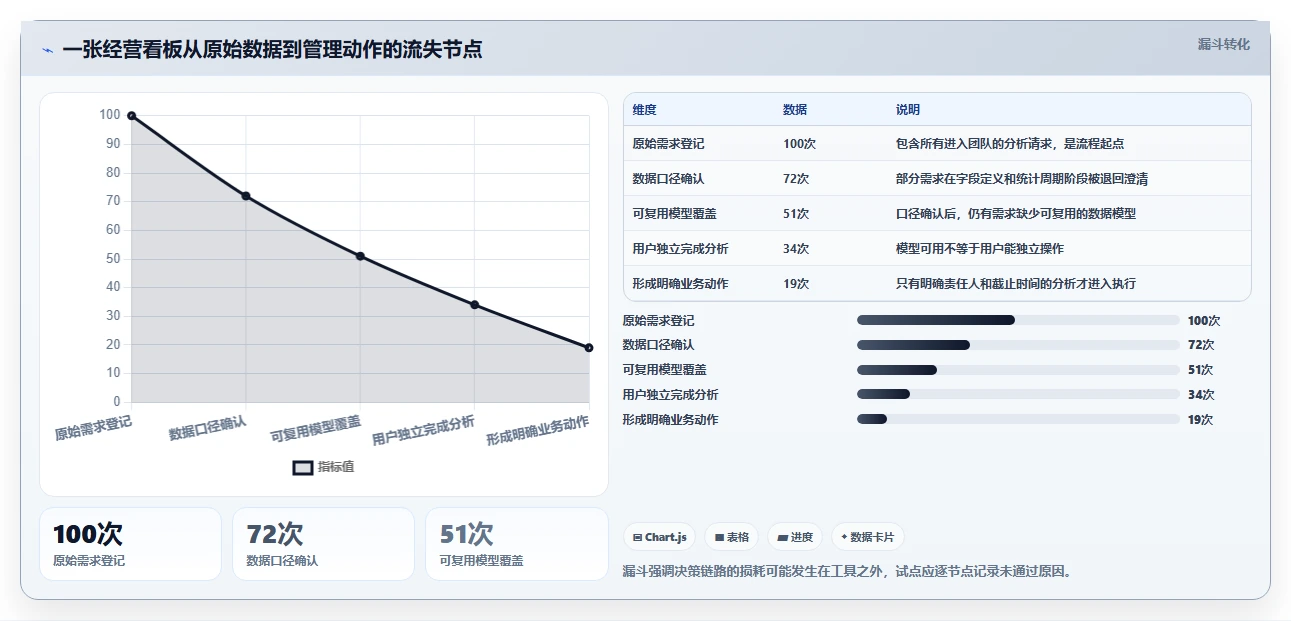Click the description 部分需求在字段定义和统计周期阶段被退回澄清
Screen dimensions: 1291x621
(1022, 179)
